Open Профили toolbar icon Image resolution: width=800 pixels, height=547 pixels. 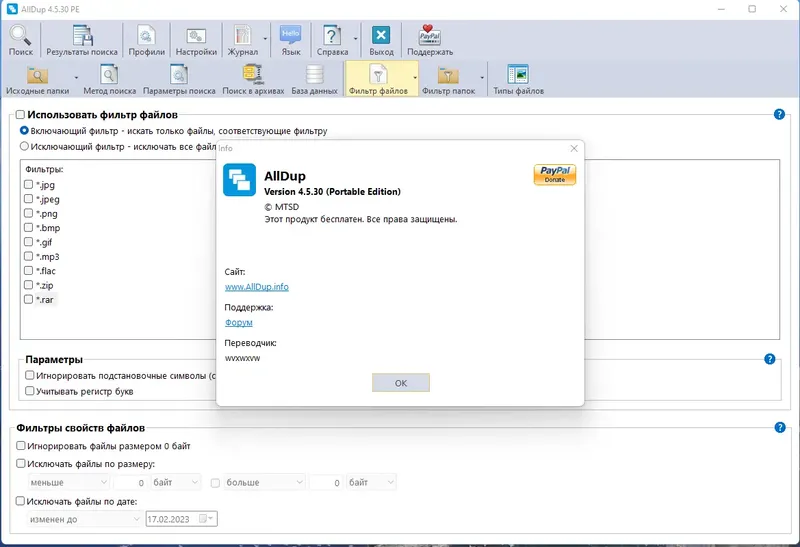point(146,40)
